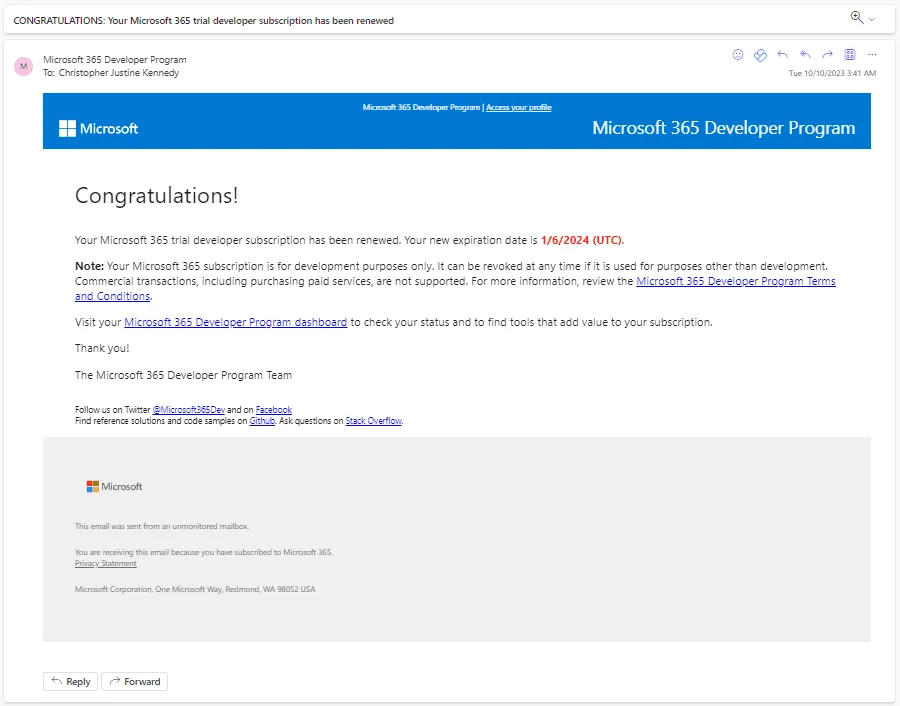Open Microsoft 365 Developer Program Terms link
The image size is (900, 706).
coord(736,281)
